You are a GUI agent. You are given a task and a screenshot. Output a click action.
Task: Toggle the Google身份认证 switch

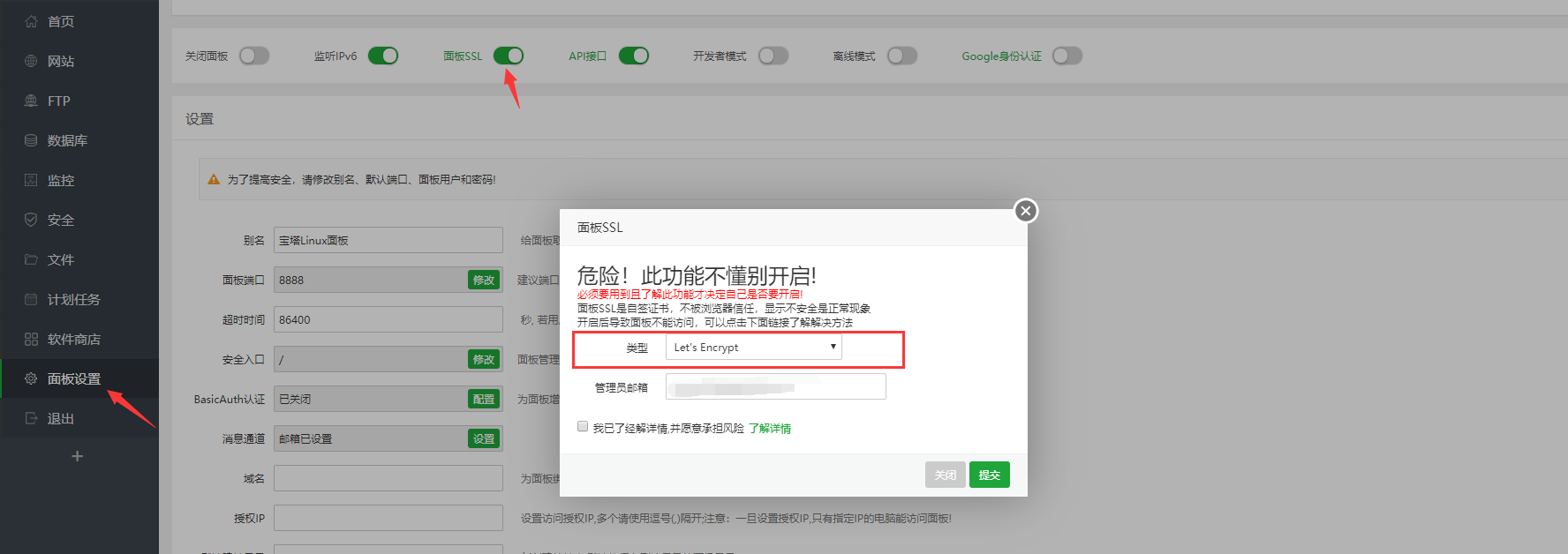[1067, 56]
